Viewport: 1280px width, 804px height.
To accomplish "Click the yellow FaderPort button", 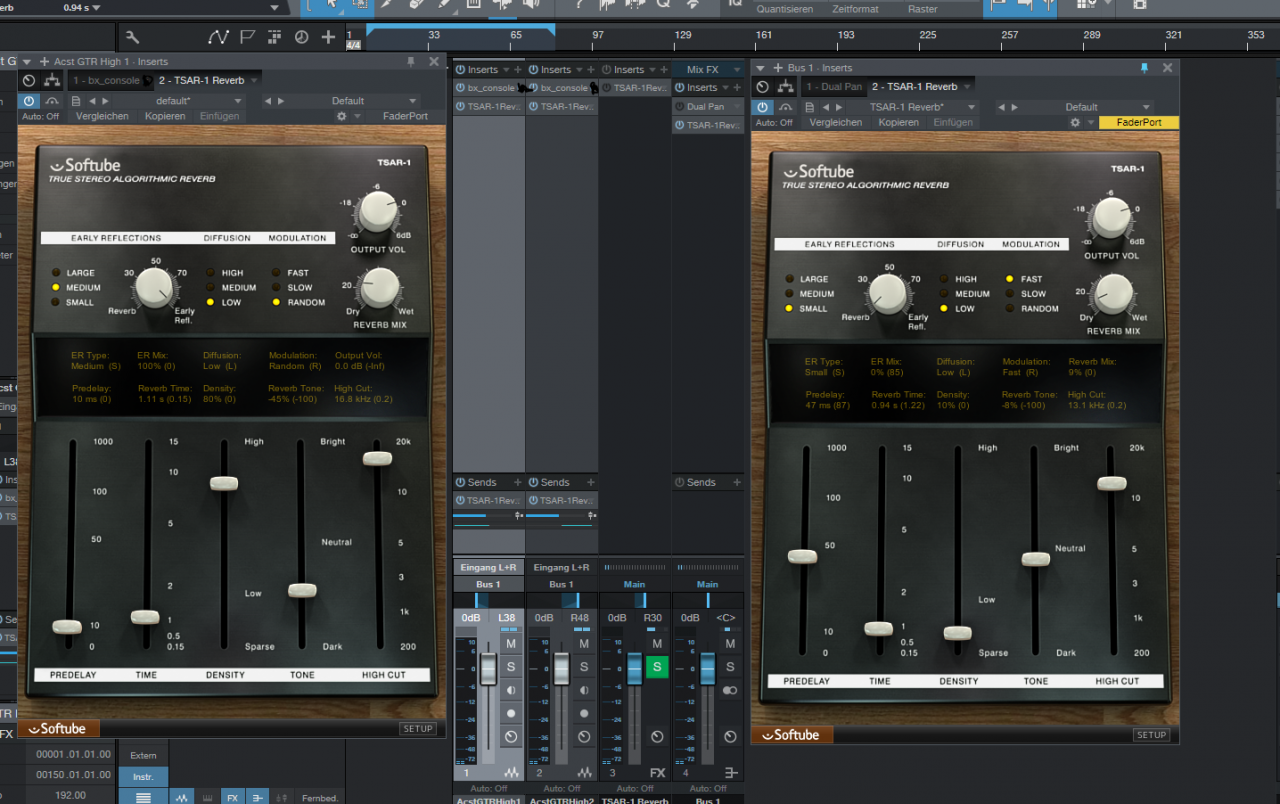I will [1139, 123].
